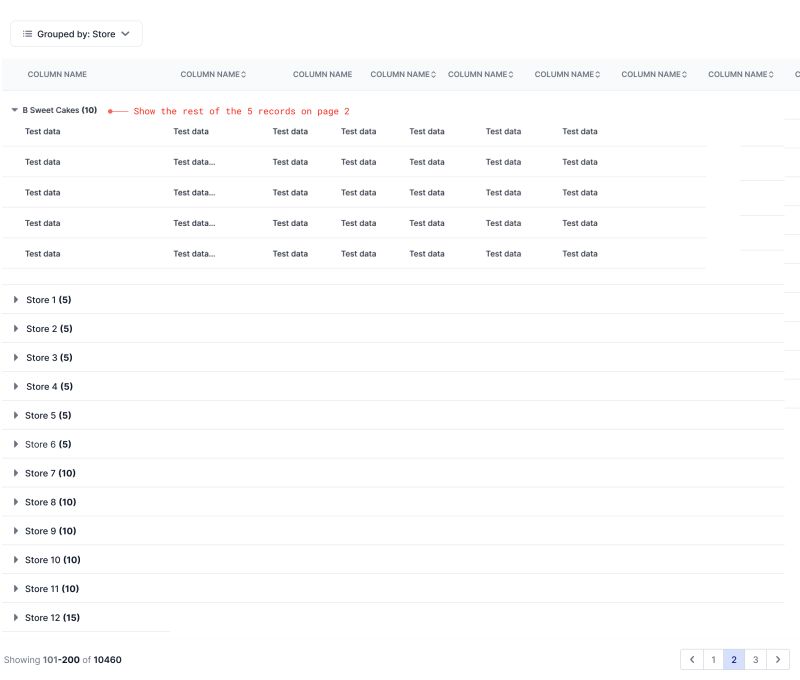
Task: Open page 3 of the table
Action: coord(756,659)
